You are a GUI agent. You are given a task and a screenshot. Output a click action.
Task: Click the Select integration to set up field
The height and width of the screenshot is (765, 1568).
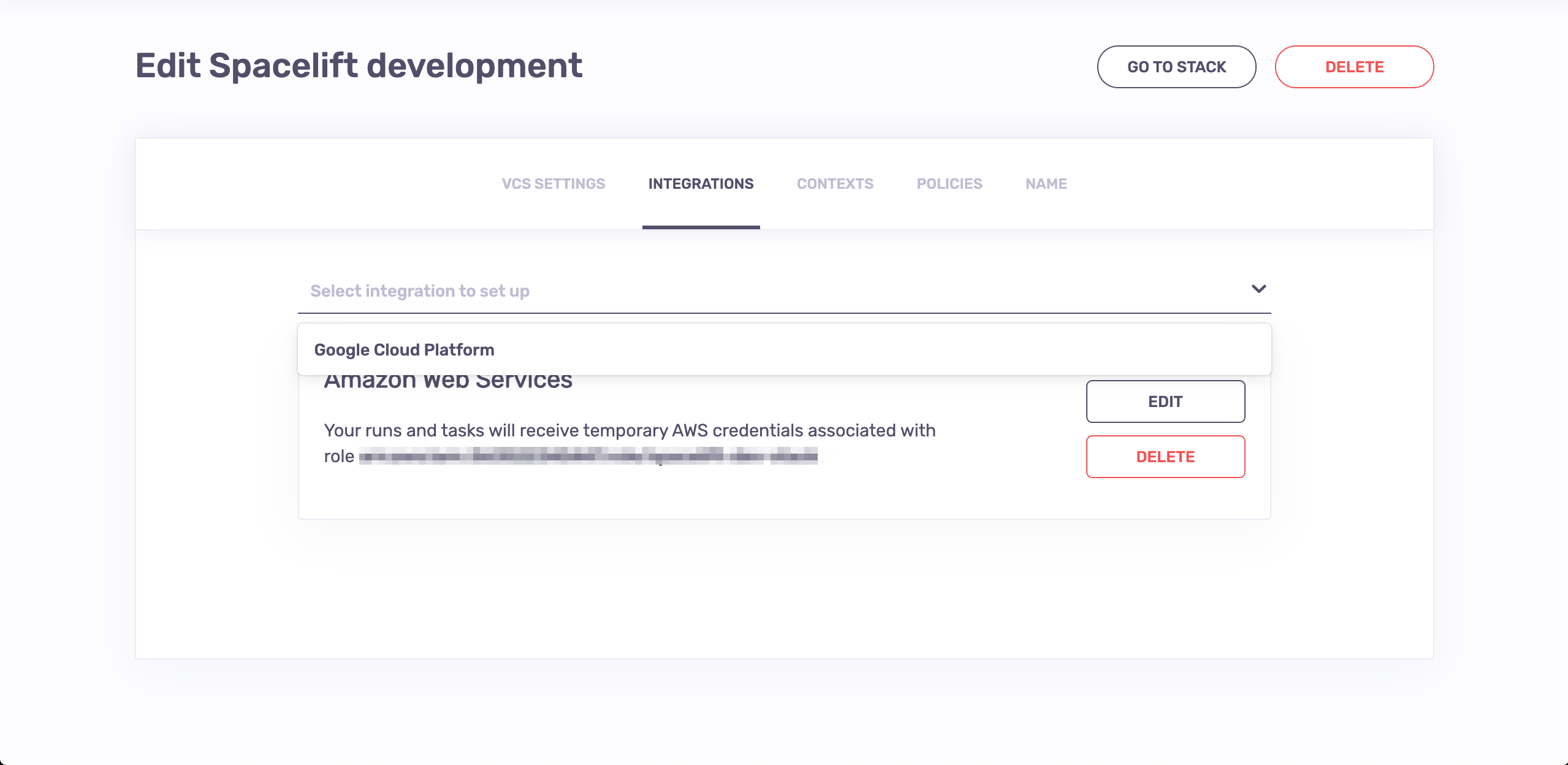(x=784, y=291)
